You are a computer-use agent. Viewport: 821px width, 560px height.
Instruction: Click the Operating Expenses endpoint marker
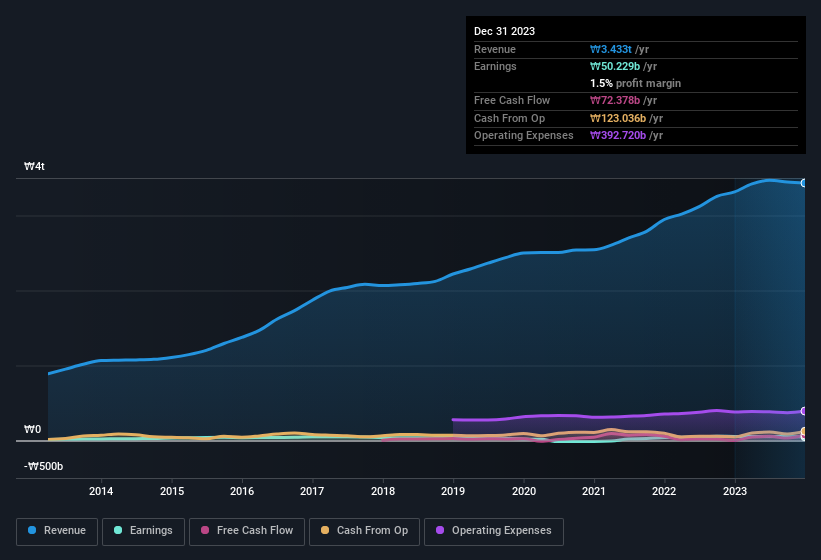coord(804,411)
